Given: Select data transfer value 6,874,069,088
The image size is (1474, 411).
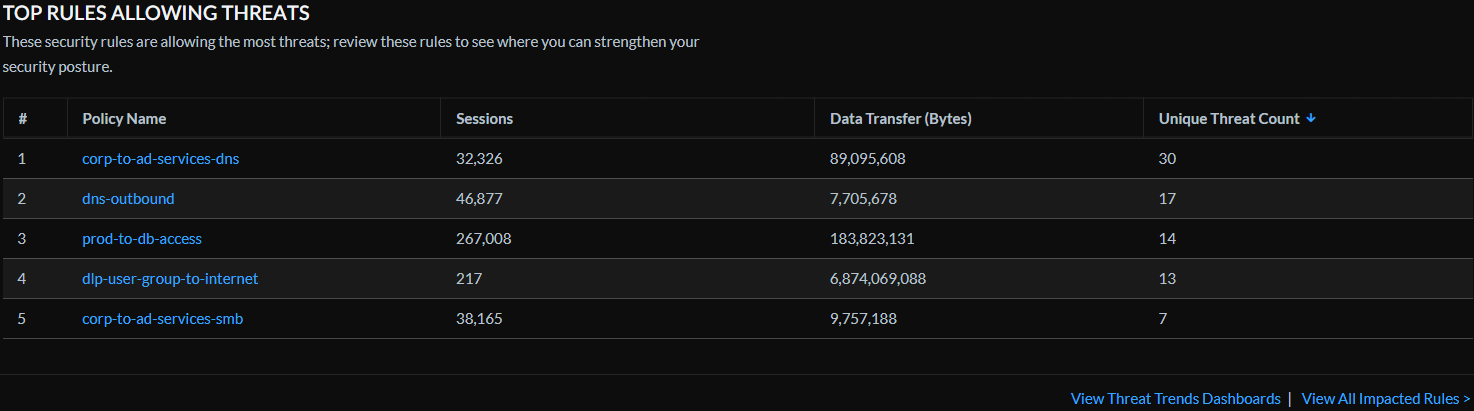Looking at the screenshot, I should [x=877, y=278].
